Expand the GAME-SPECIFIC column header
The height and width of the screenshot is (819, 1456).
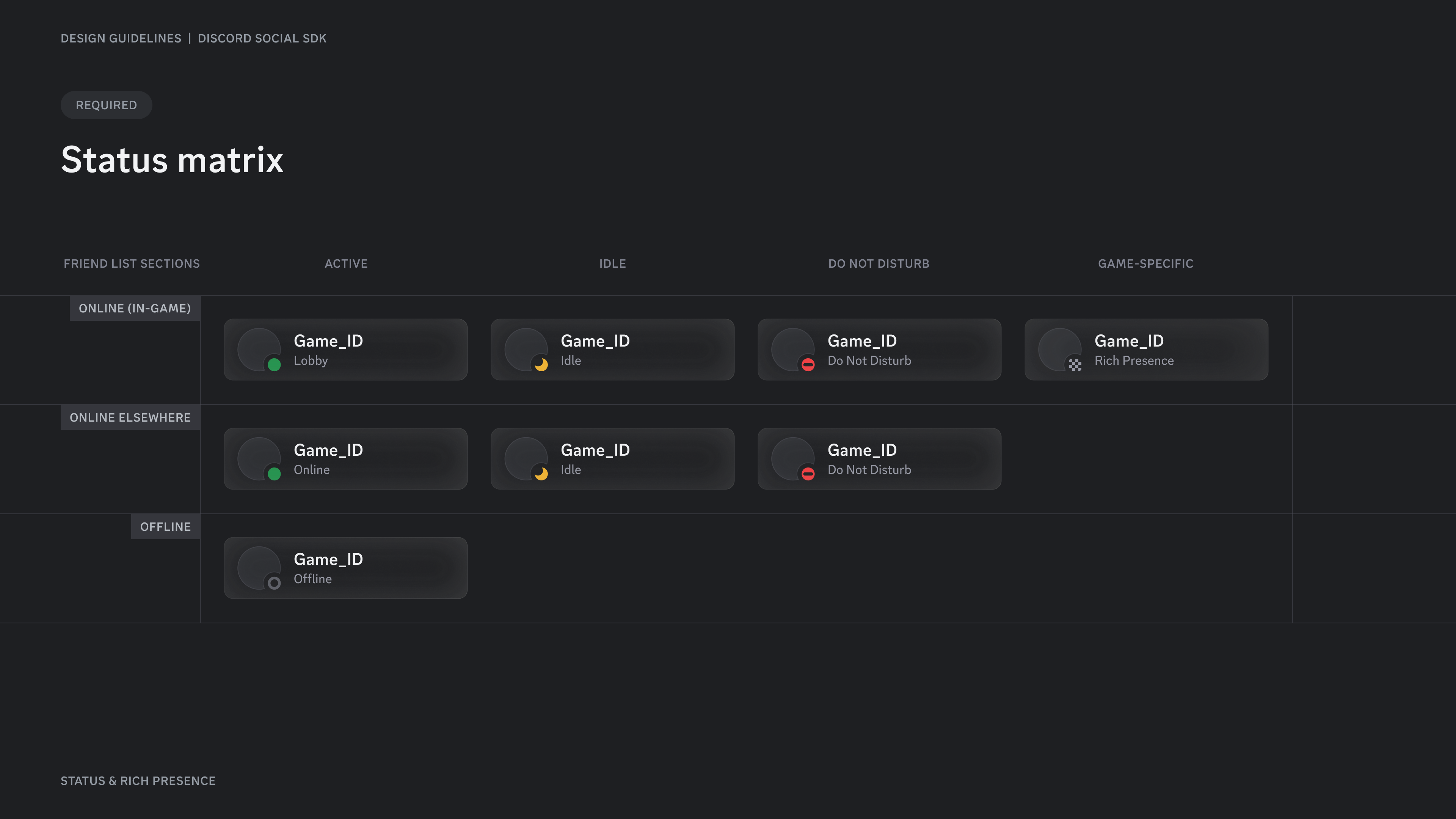[x=1146, y=264]
